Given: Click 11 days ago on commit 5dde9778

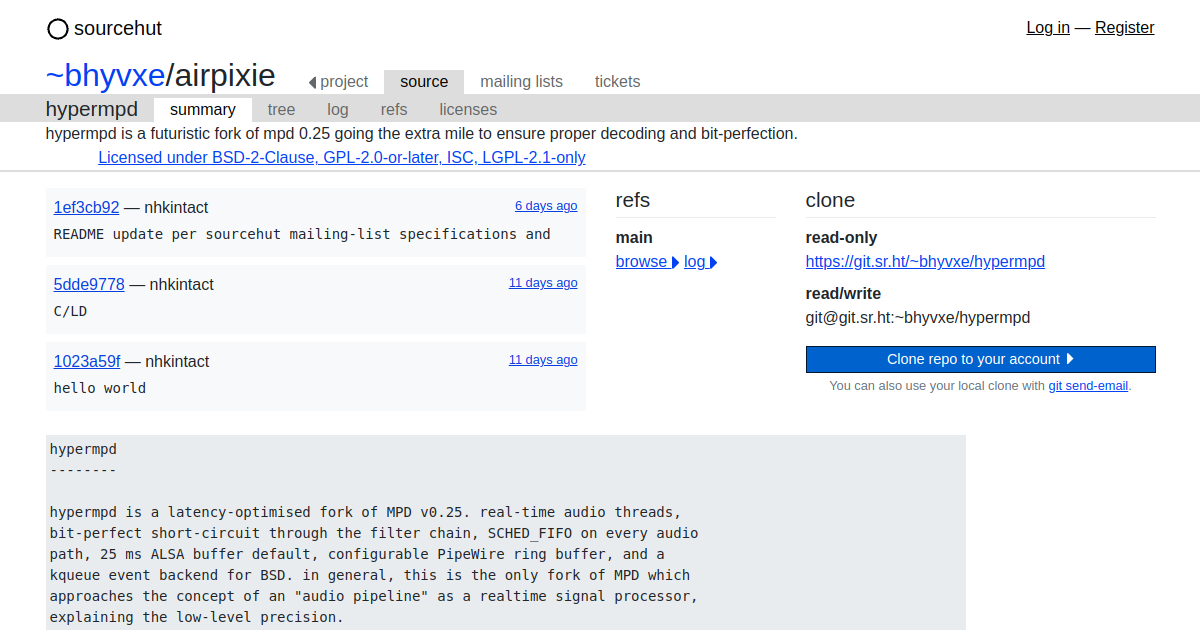Looking at the screenshot, I should (543, 283).
